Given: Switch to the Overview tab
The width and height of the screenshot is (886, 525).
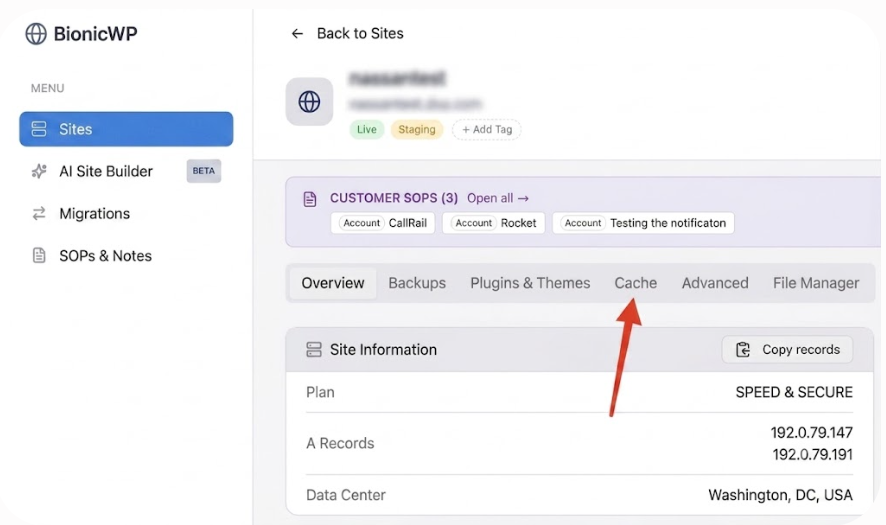Looking at the screenshot, I should pyautogui.click(x=333, y=283).
